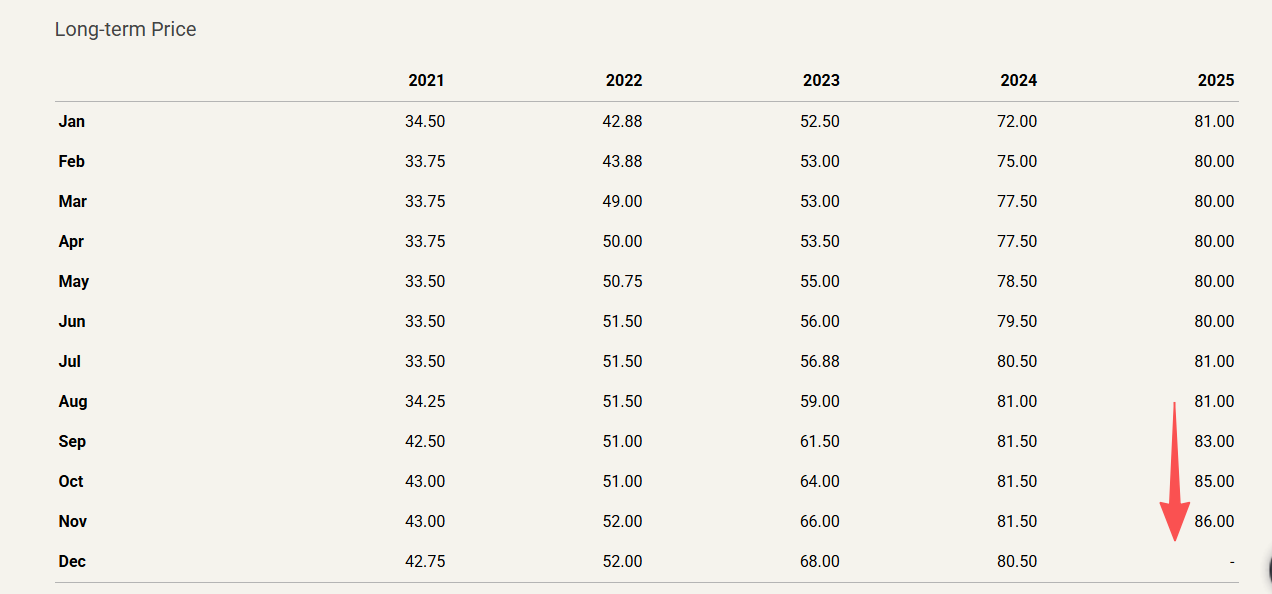1272x594 pixels.
Task: Click the Oct 2025 price 85.00
Action: coord(1214,482)
